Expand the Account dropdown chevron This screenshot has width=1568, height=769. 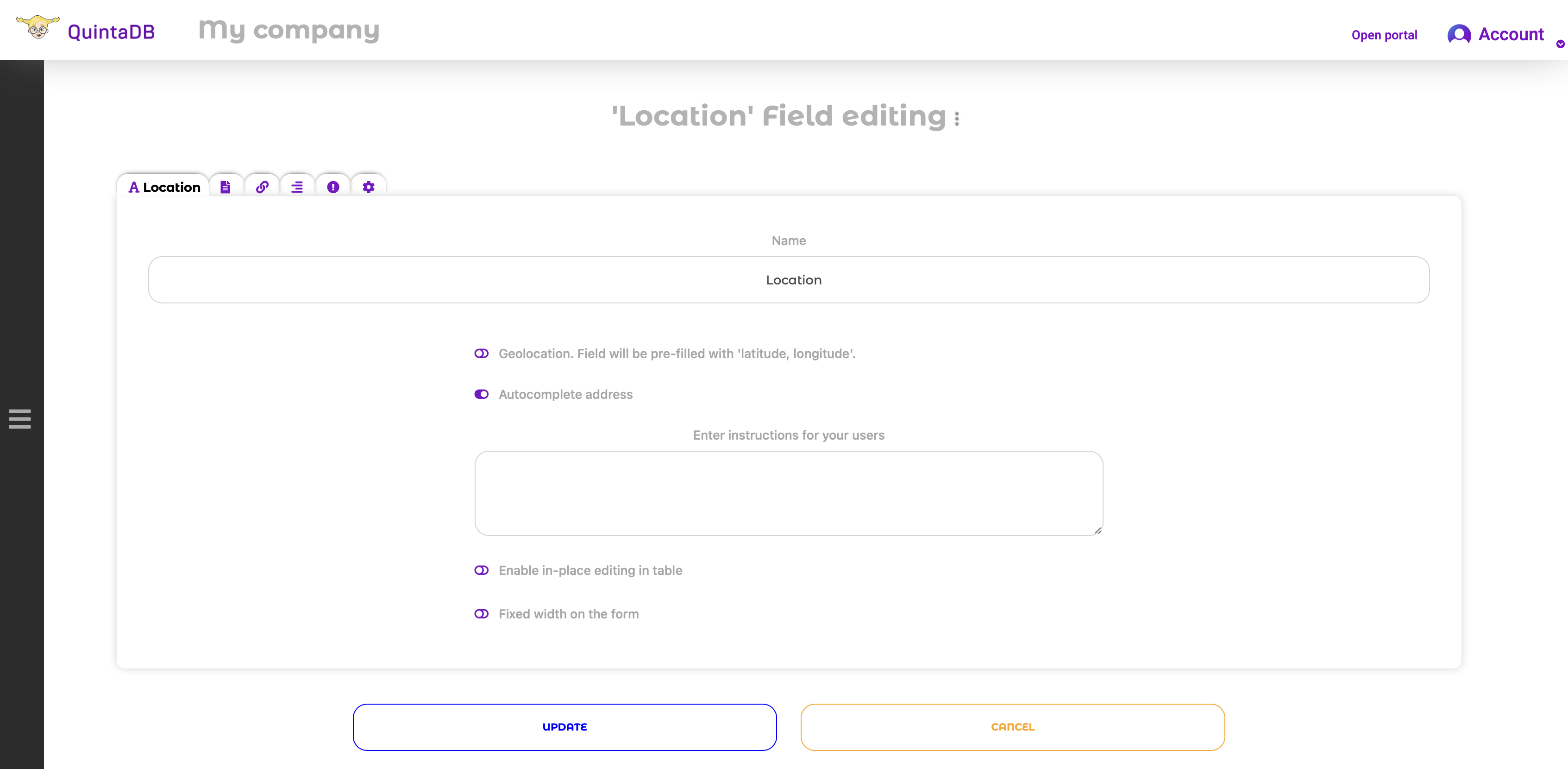(x=1560, y=44)
